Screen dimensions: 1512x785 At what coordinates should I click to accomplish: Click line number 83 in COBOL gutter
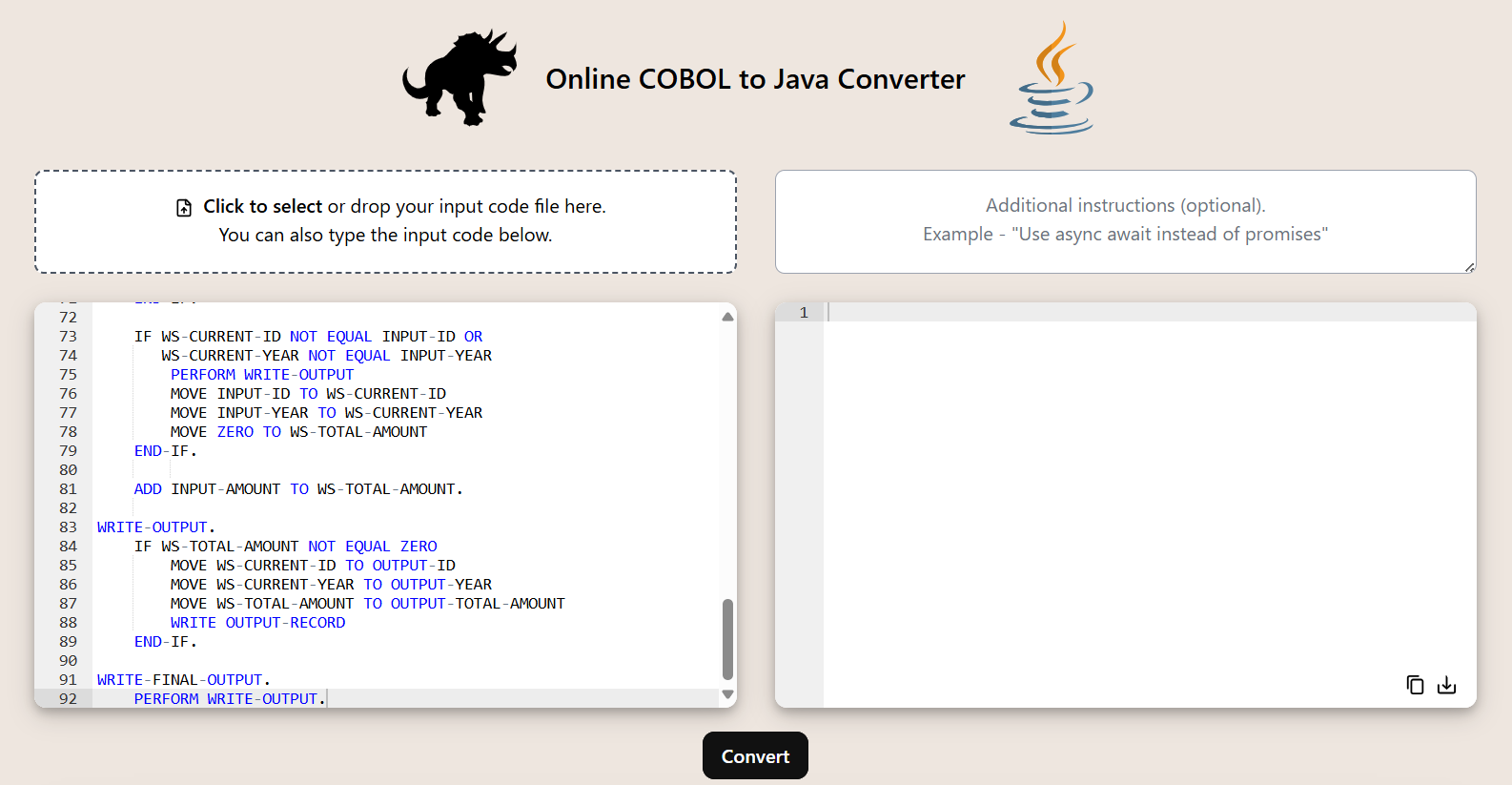68,527
